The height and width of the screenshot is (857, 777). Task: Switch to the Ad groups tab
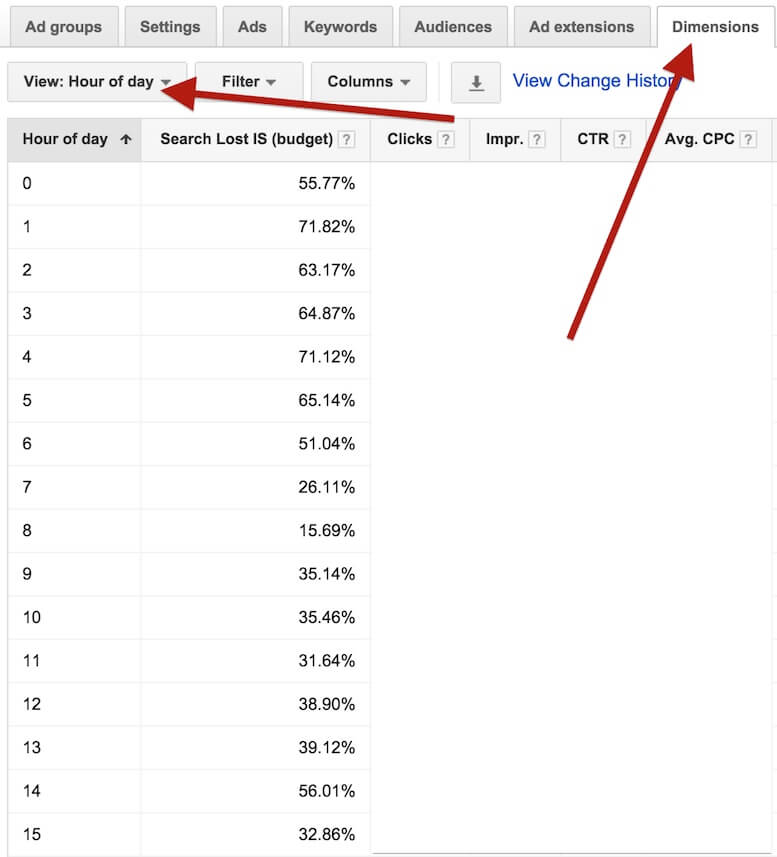click(x=64, y=27)
